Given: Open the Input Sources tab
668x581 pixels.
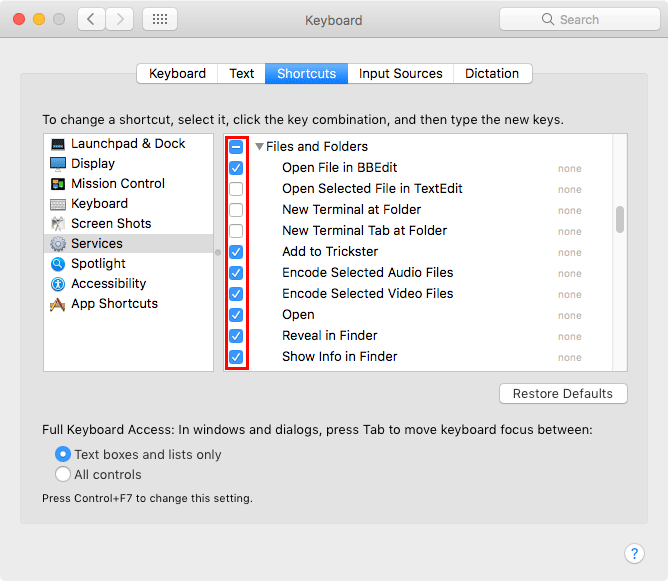Looking at the screenshot, I should click(x=400, y=73).
